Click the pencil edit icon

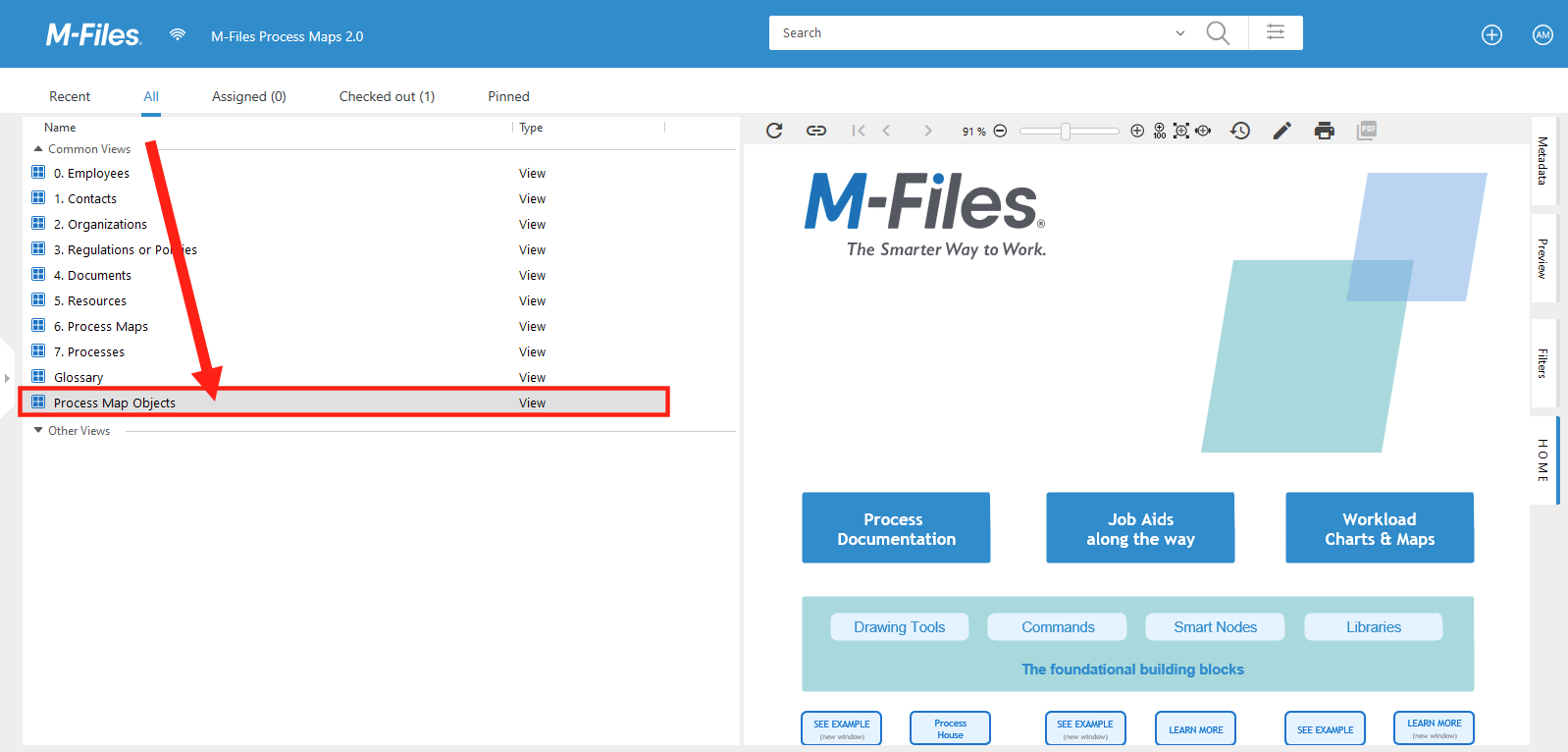coord(1281,131)
